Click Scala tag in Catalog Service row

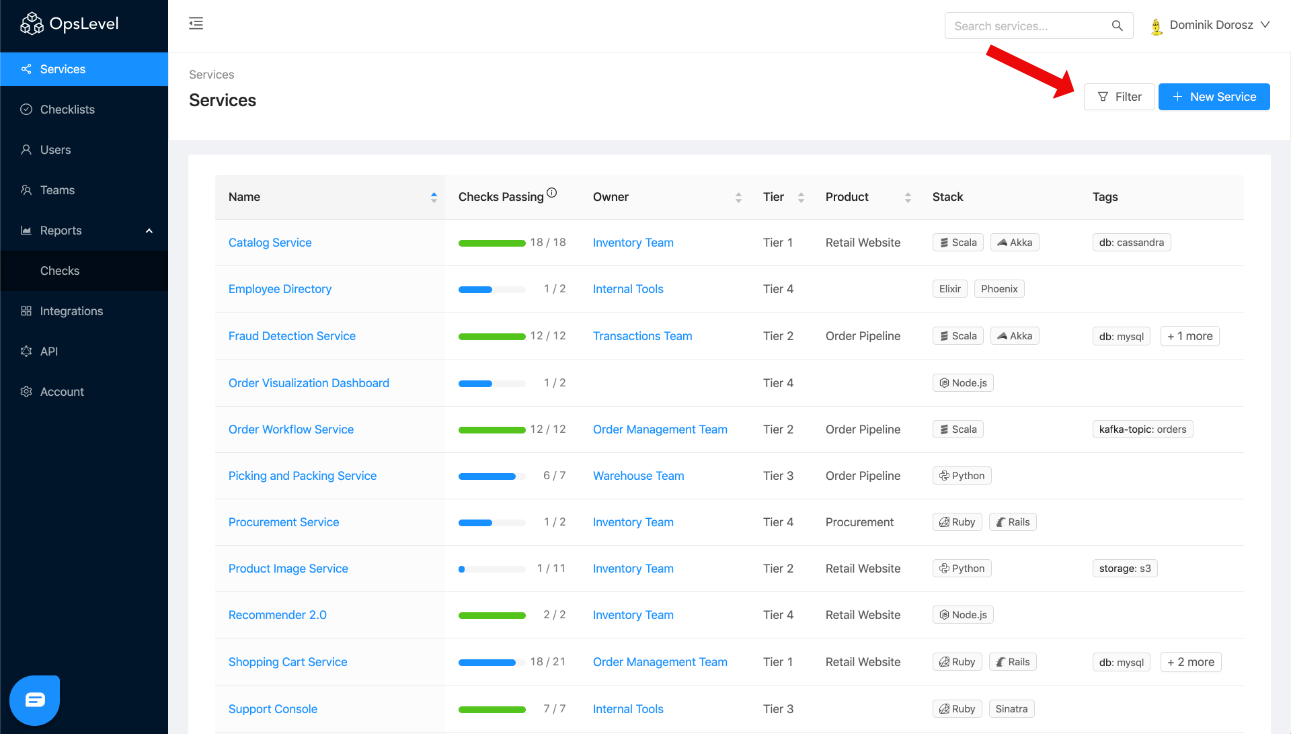pos(958,242)
